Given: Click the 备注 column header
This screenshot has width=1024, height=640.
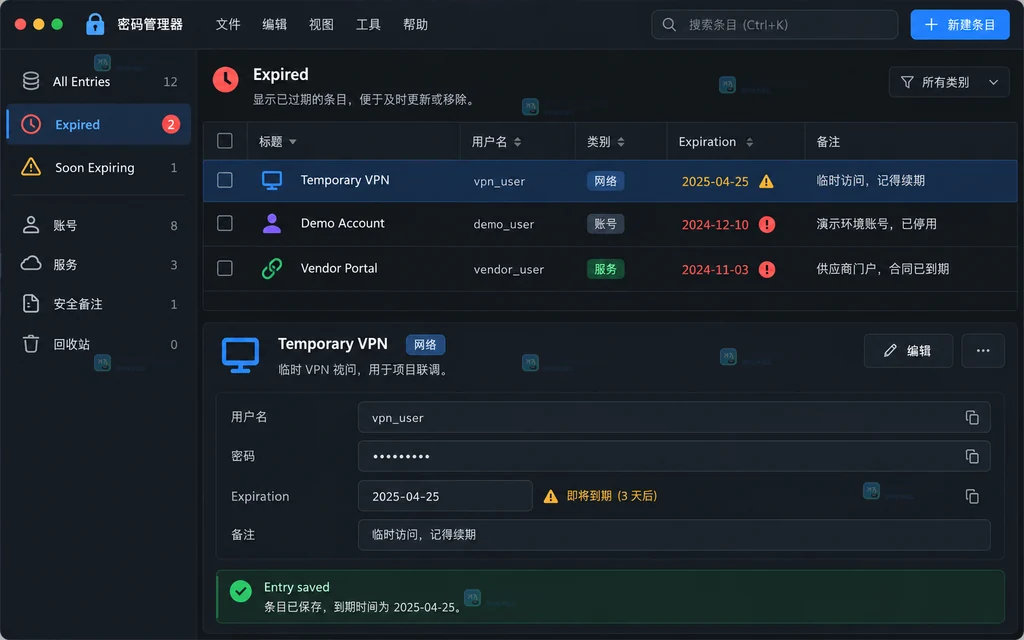Looking at the screenshot, I should 828,142.
